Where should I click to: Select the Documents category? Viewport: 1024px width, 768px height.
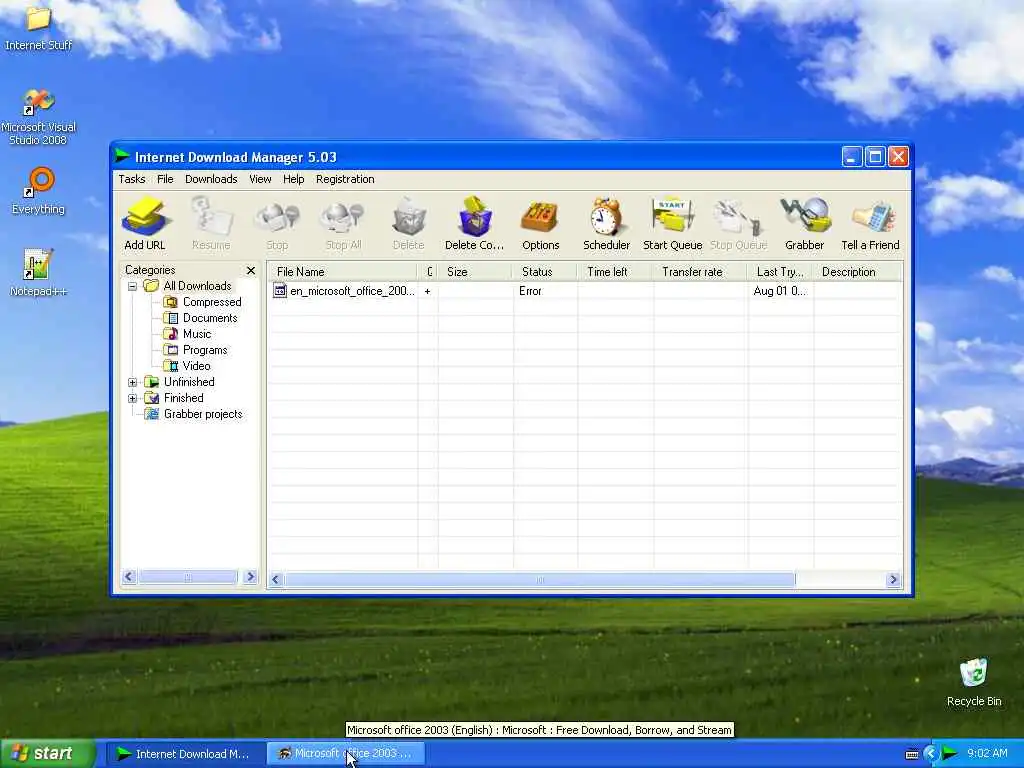tap(201, 318)
